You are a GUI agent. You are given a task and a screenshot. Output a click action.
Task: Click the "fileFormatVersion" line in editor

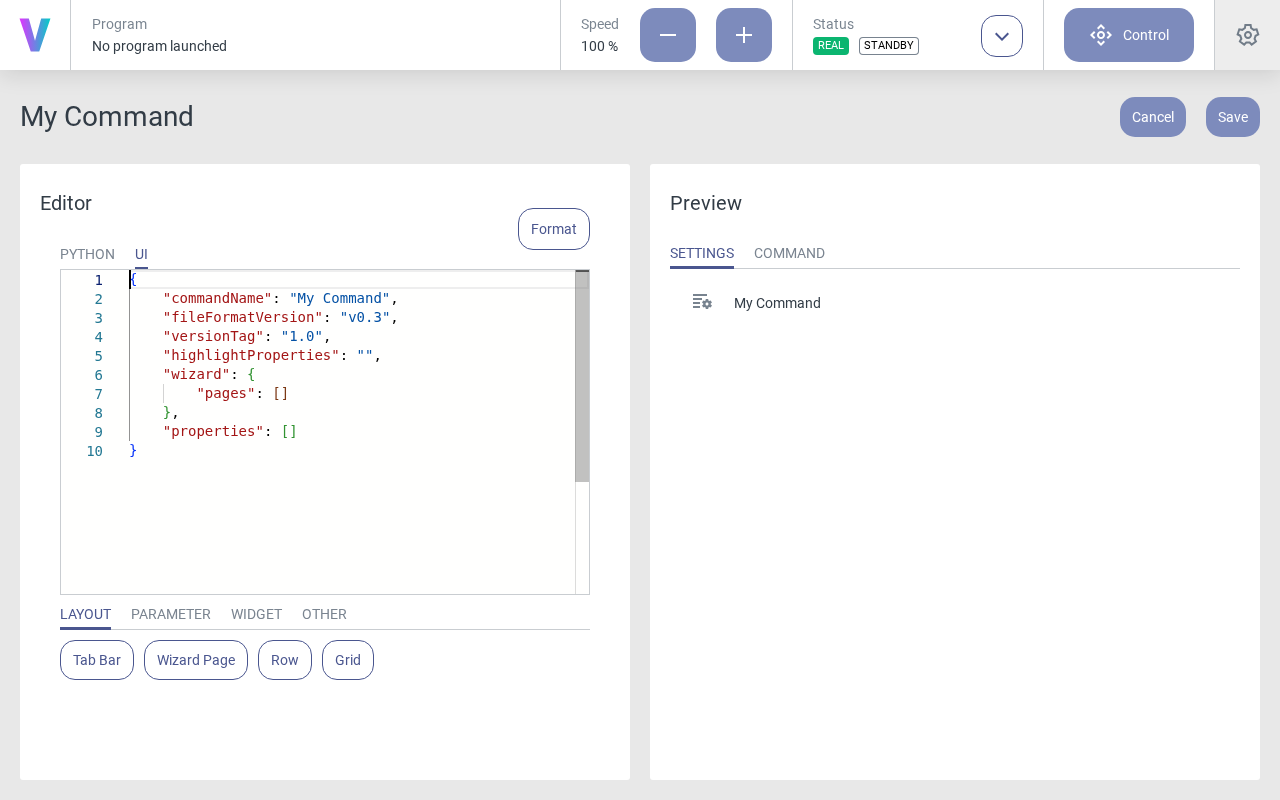pos(281,317)
